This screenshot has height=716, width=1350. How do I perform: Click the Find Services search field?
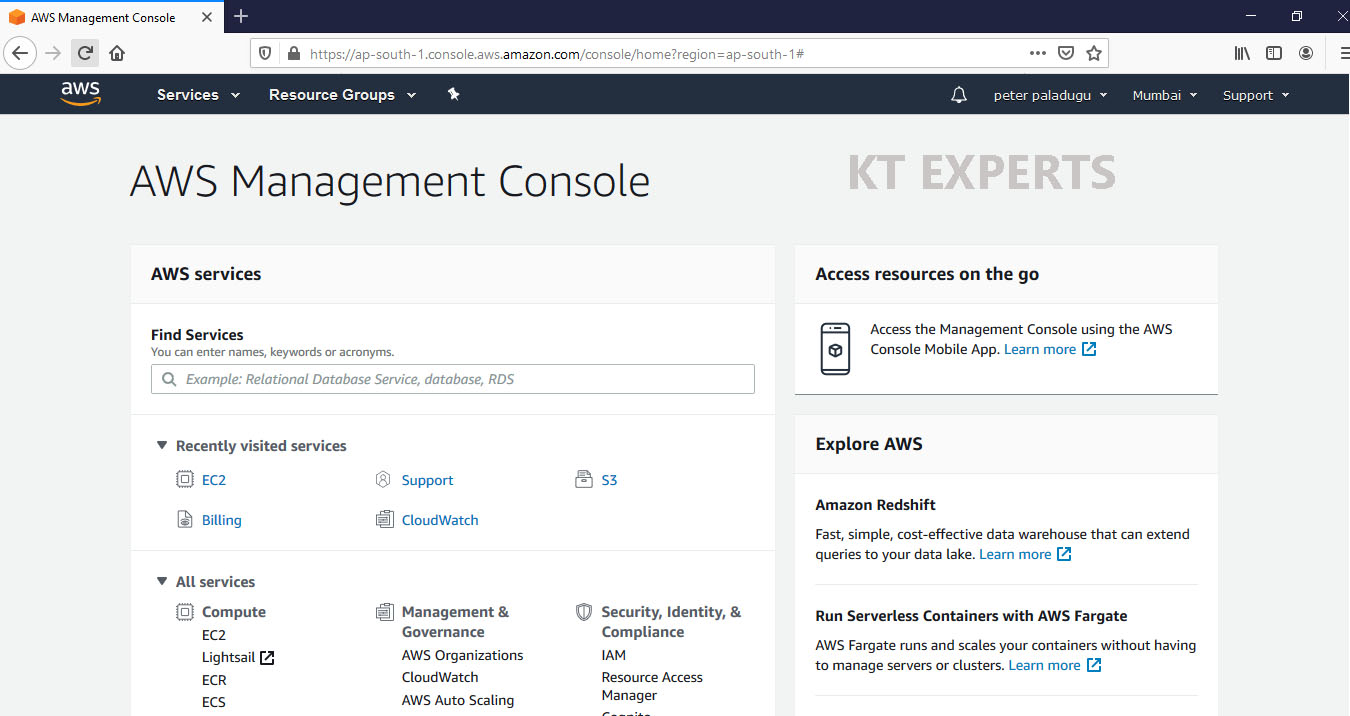pyautogui.click(x=453, y=379)
